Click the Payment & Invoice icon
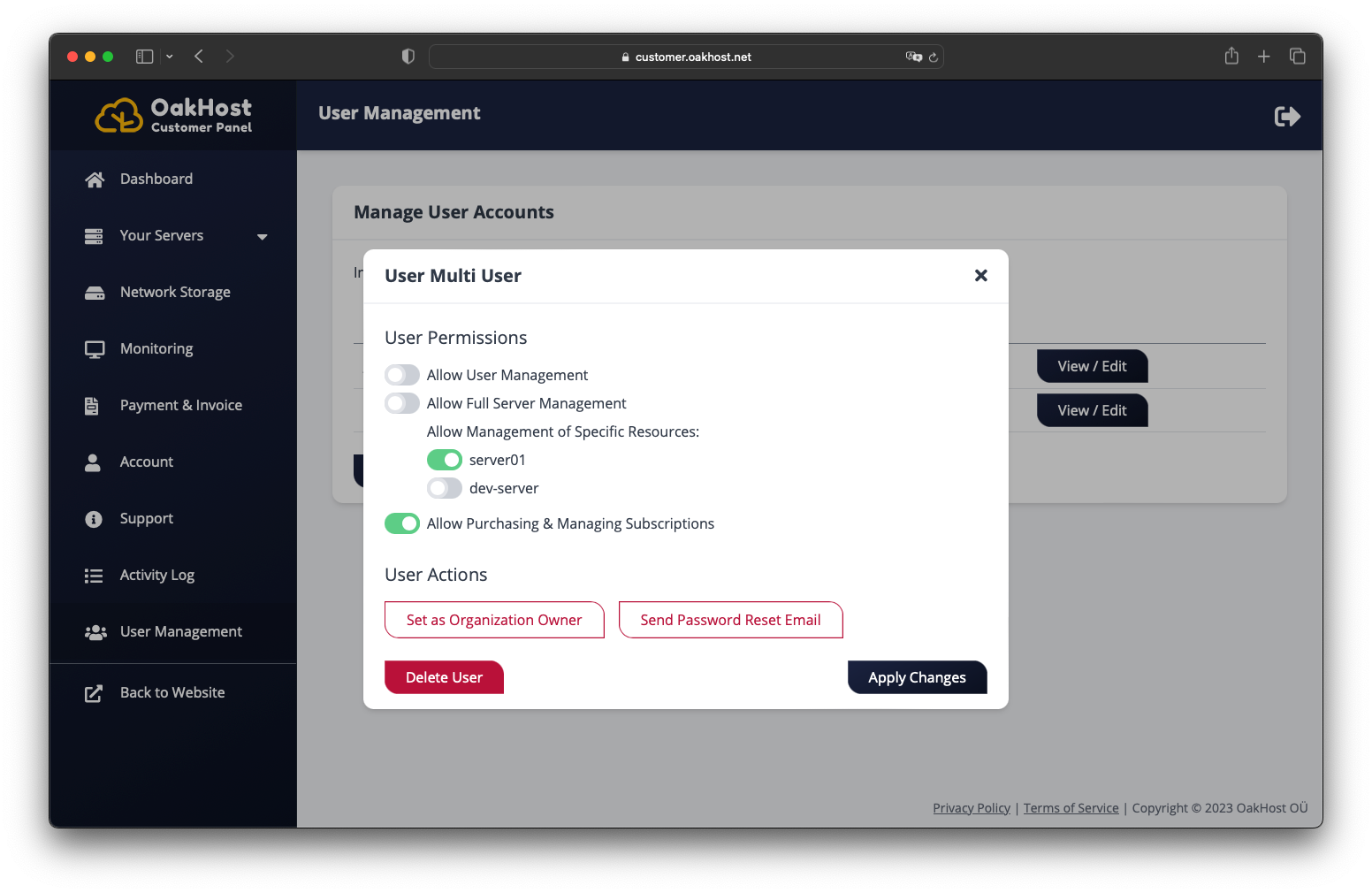The width and height of the screenshot is (1372, 893). pos(94,405)
